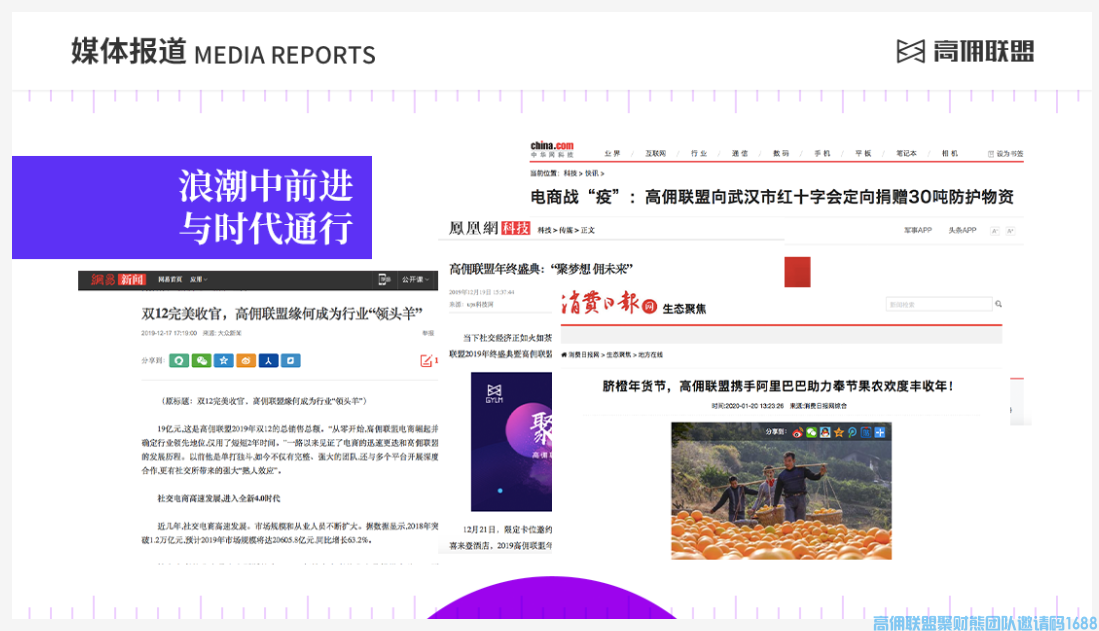Image resolution: width=1099 pixels, height=631 pixels.
Task: Click the Consumer Daily 消费日报 logo
Action: coord(608,304)
